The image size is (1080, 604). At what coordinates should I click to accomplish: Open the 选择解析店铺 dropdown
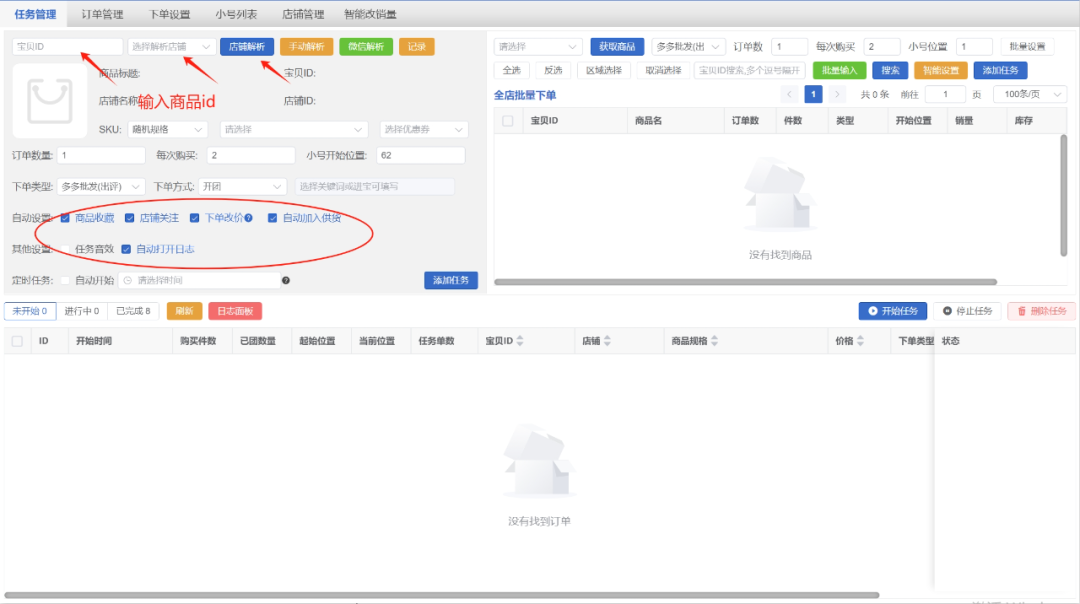click(x=171, y=46)
